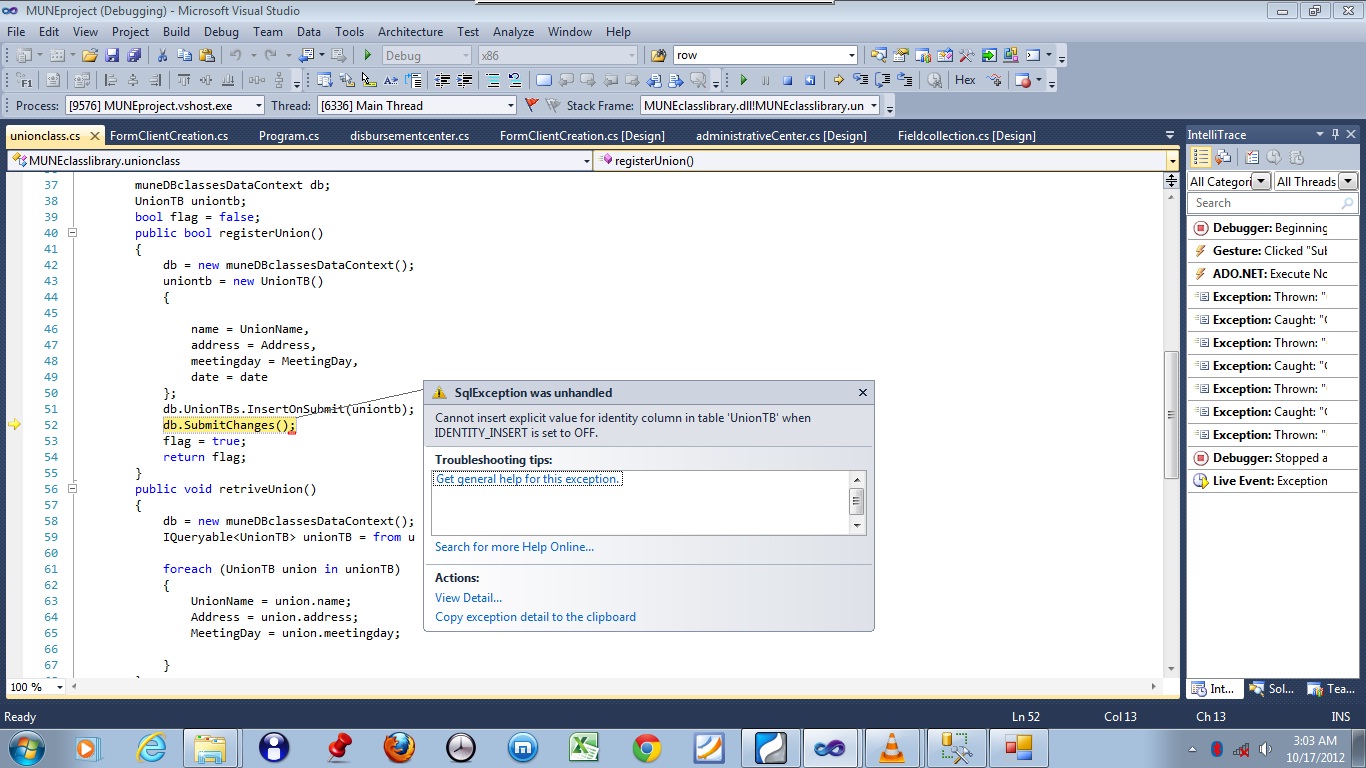This screenshot has height=768, width=1366.
Task: Click Copy exception detail to the clipboard
Action: point(535,617)
